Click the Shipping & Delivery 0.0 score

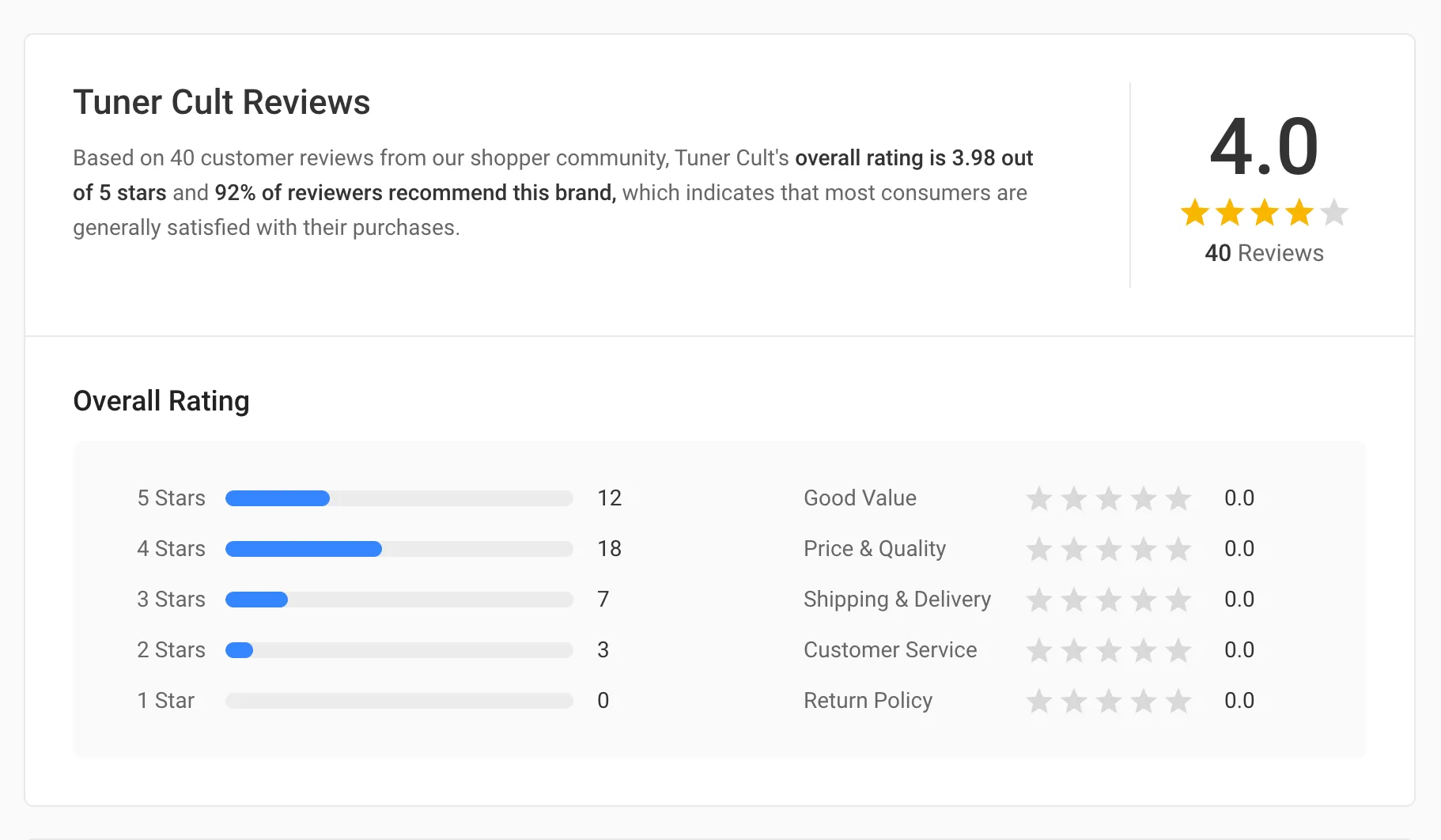pos(1239,600)
